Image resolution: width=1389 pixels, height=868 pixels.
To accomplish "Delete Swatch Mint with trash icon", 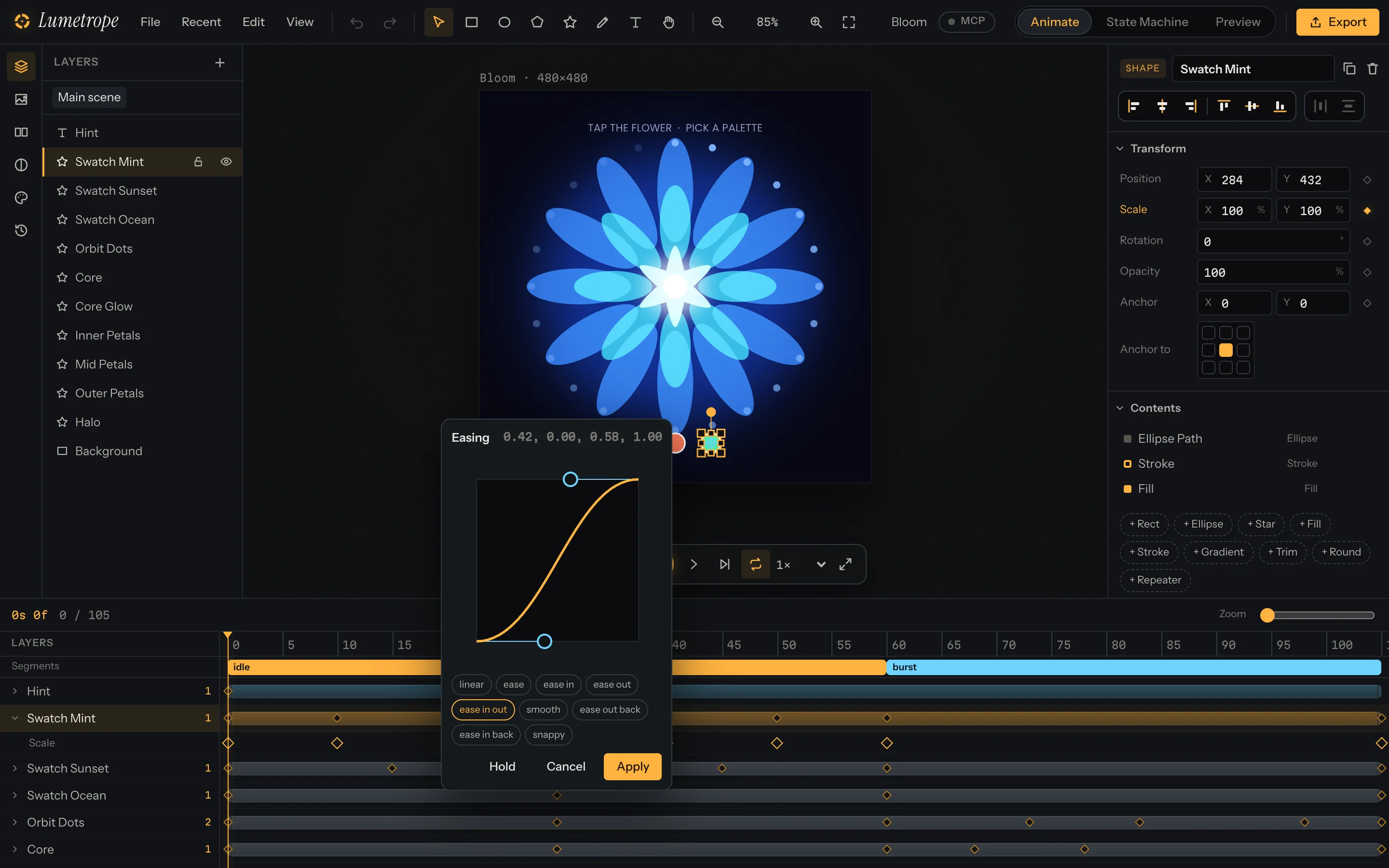I will [1372, 68].
